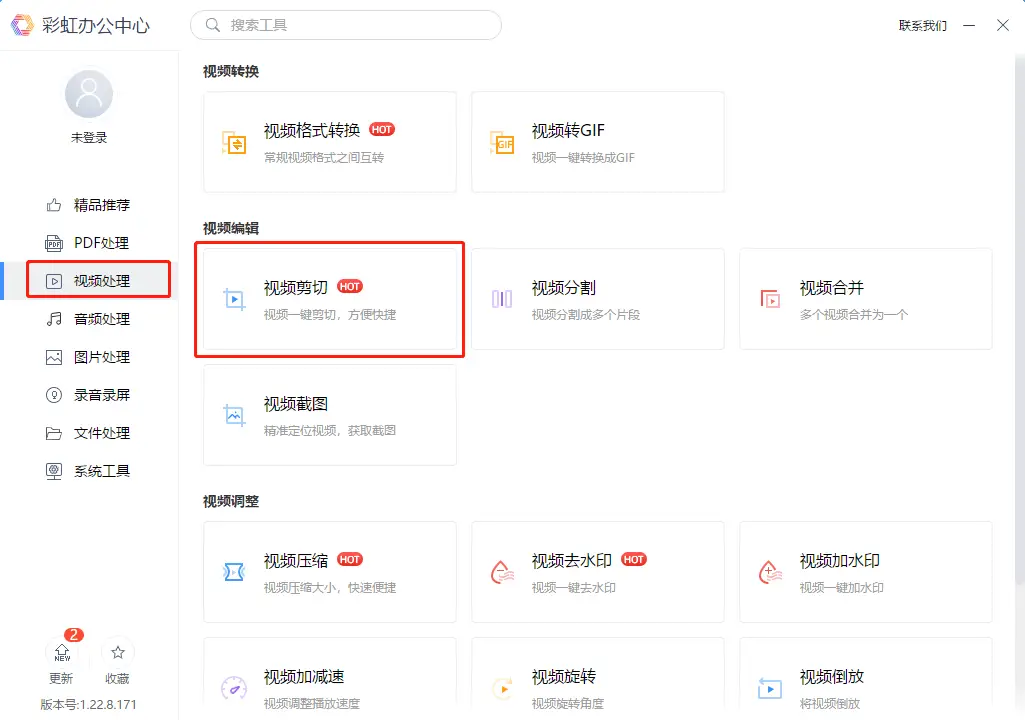
Task: Click the 视频剪切 crop icon
Action: click(x=234, y=300)
